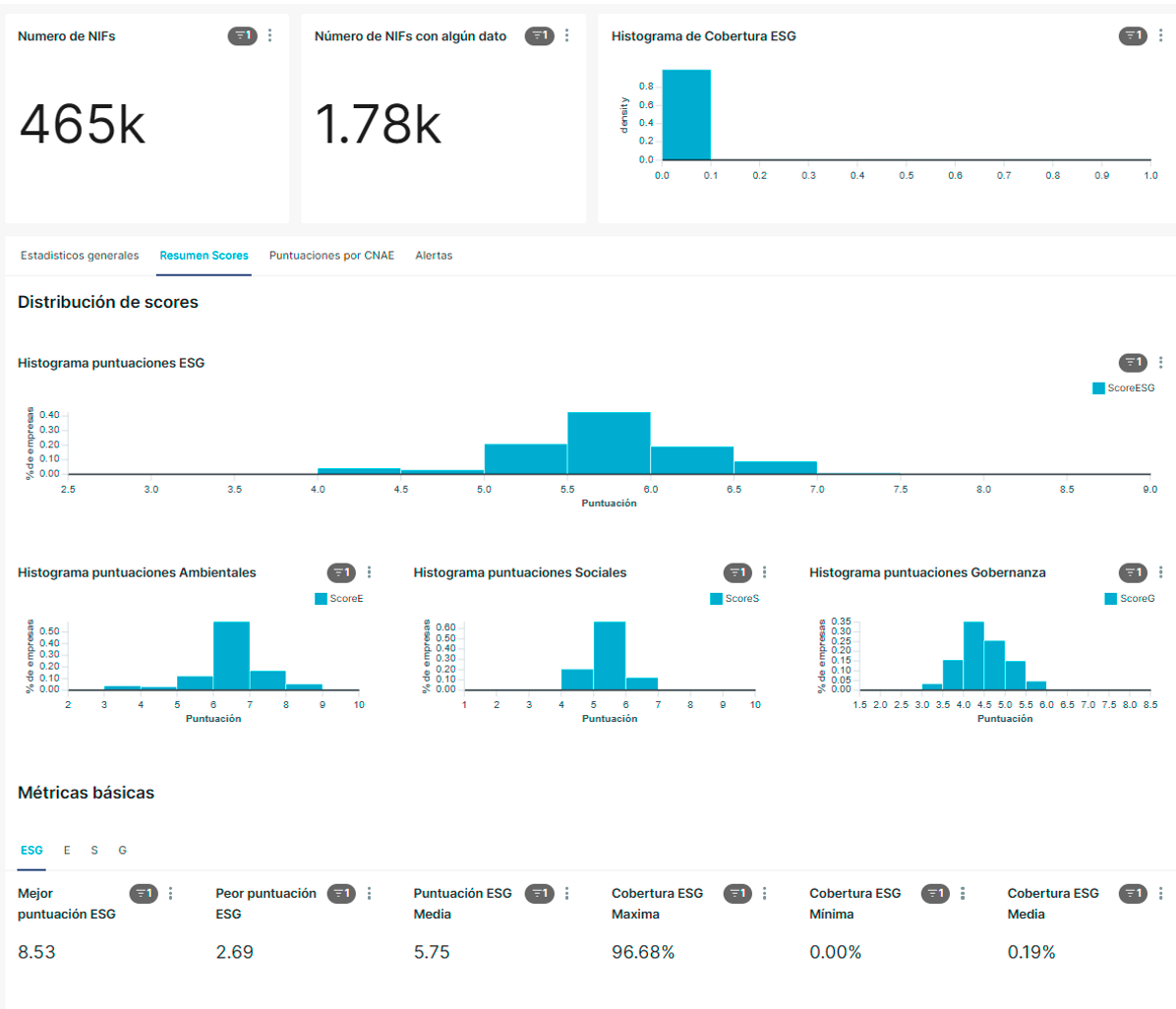Click filter badge on Número de NIFs con algún dato
Viewport: 1176px width, 1009px height.
click(x=539, y=35)
